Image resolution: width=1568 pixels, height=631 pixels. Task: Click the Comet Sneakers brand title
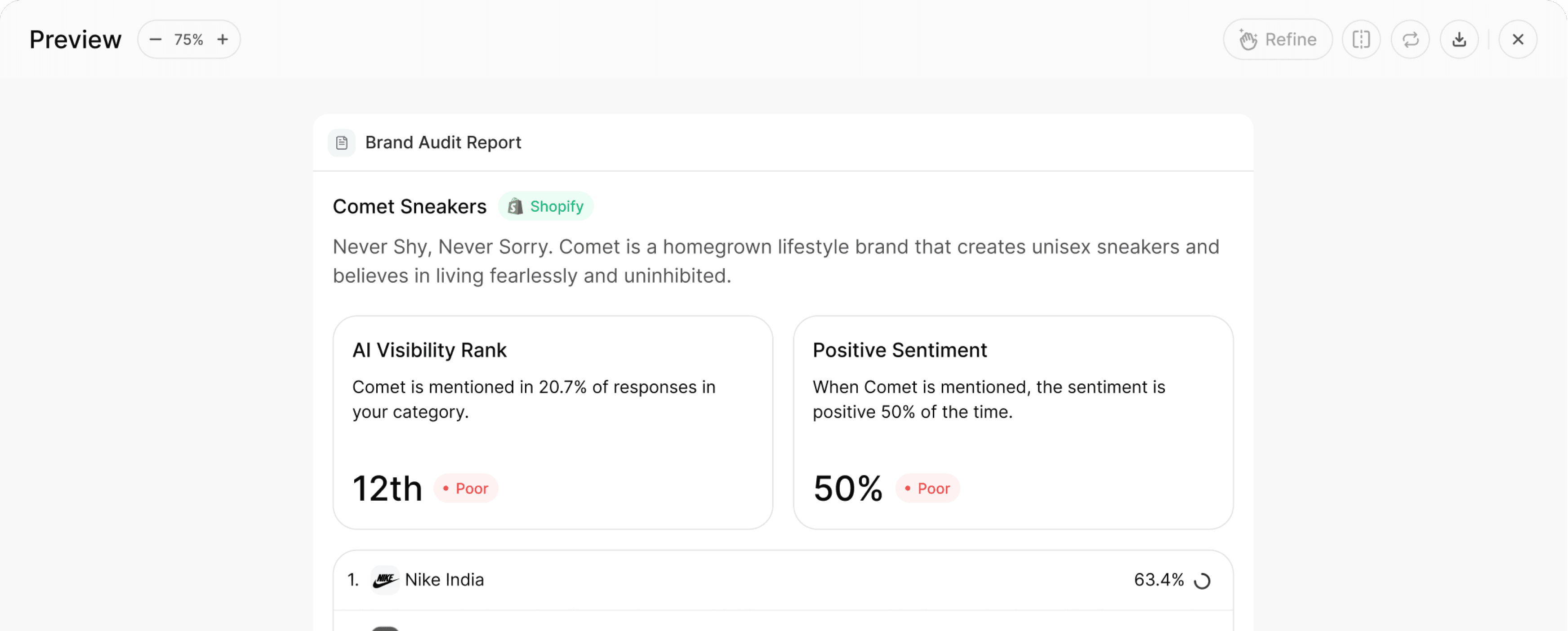click(409, 206)
